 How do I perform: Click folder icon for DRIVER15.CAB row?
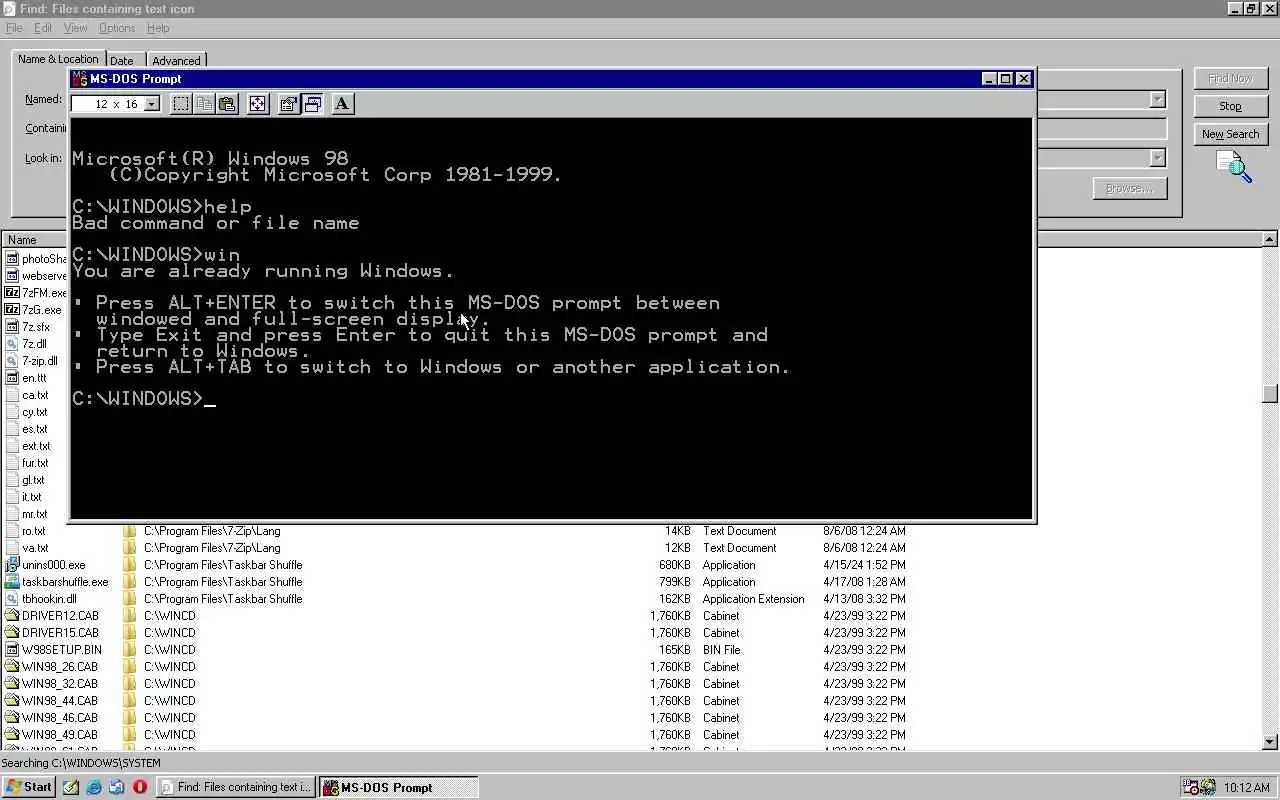[129, 633]
